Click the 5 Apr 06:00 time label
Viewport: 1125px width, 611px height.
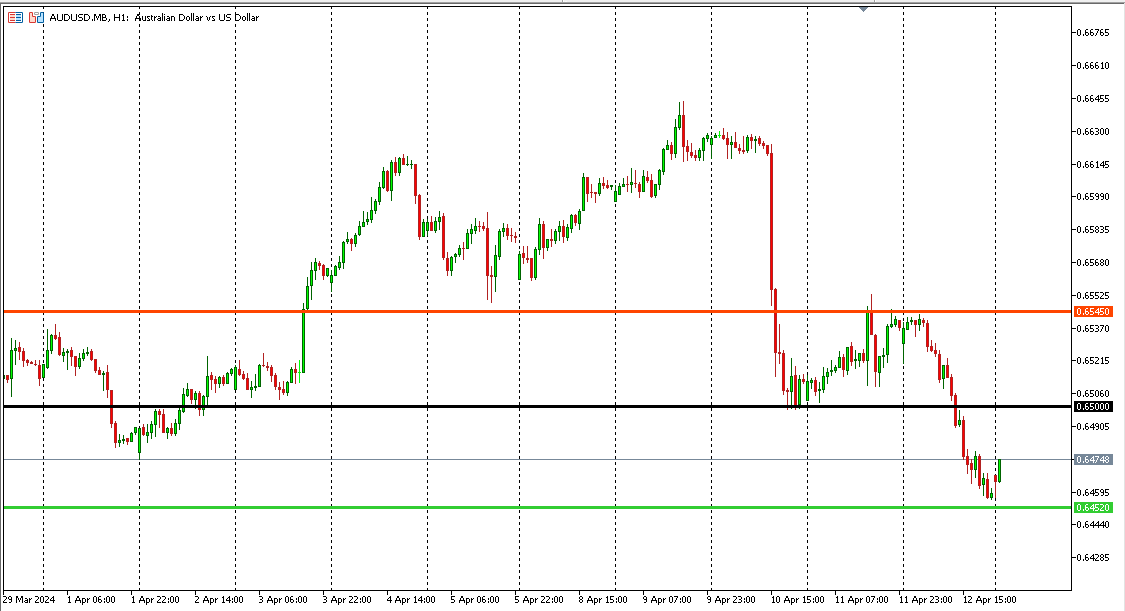475,600
